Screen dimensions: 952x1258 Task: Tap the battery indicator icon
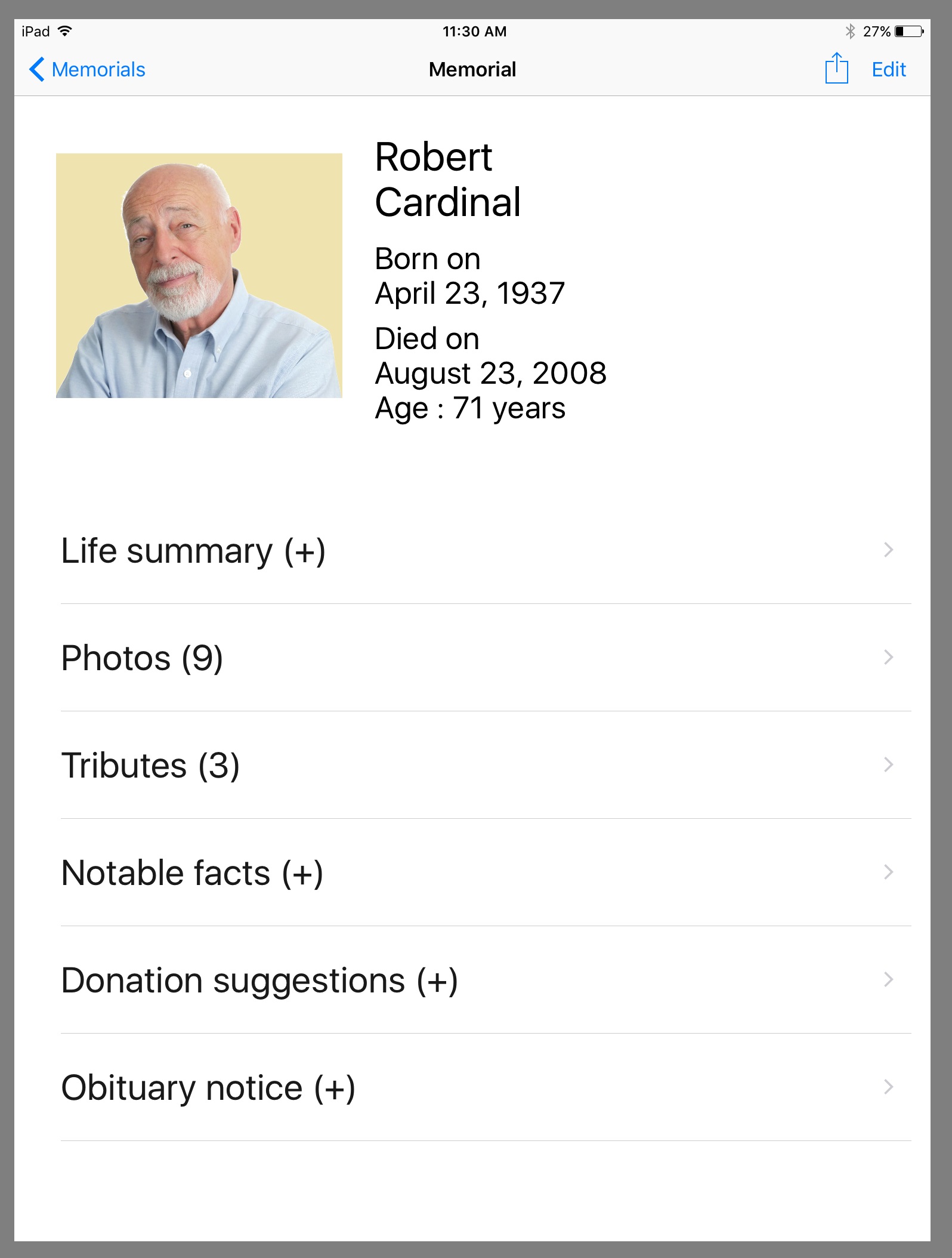908,31
